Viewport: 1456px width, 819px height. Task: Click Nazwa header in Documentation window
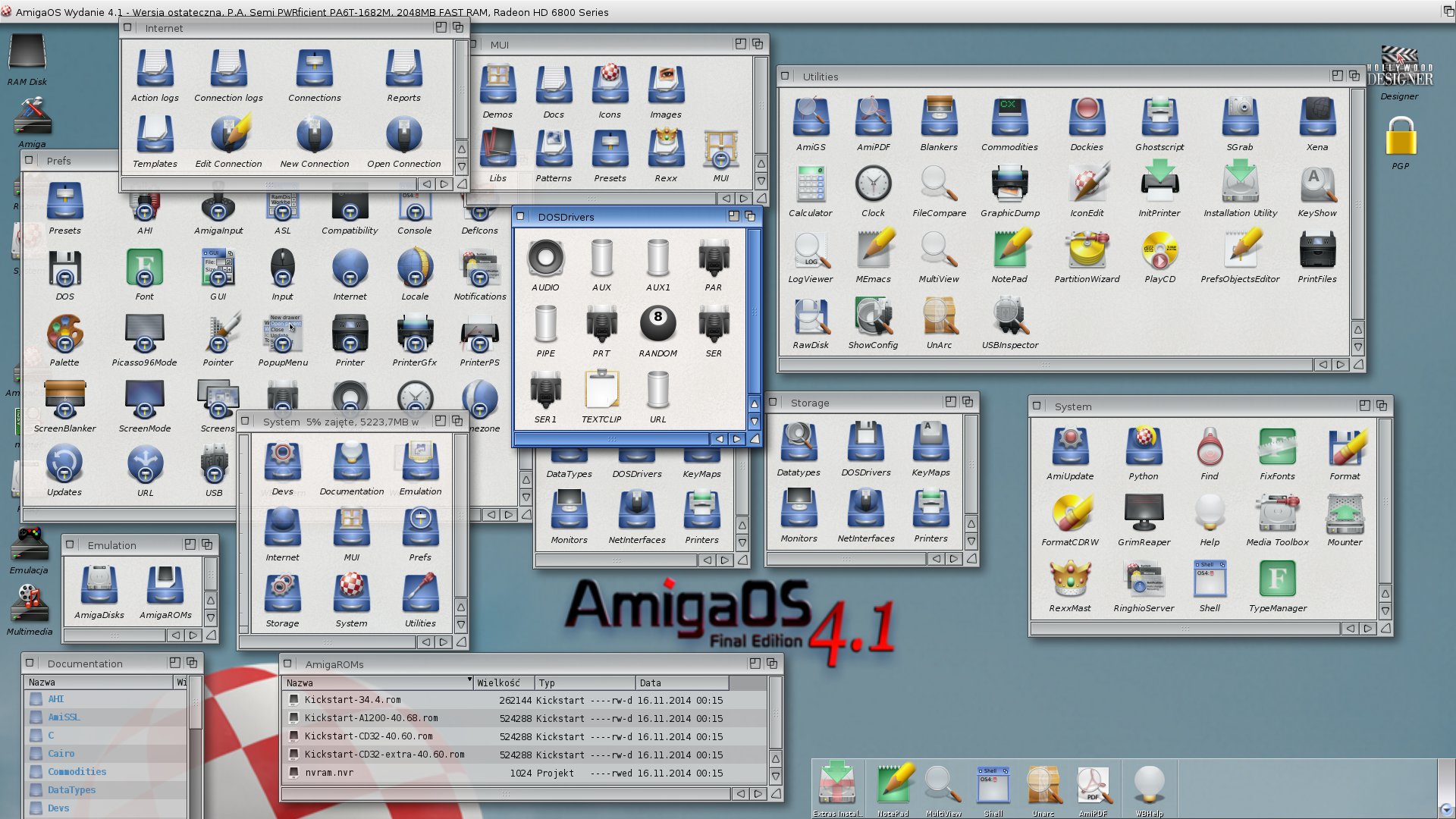tap(99, 682)
